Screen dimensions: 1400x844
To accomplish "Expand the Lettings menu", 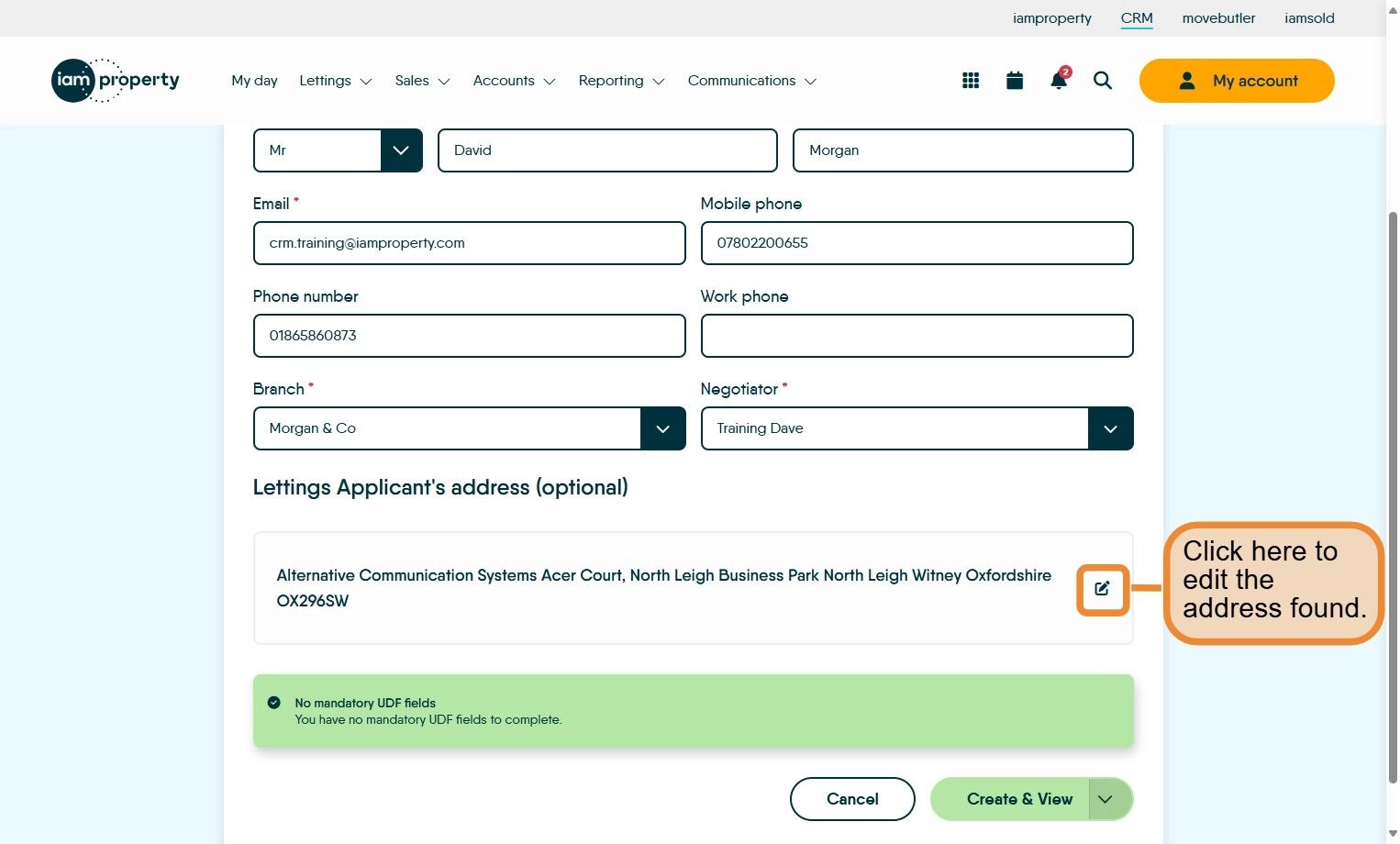I will click(336, 81).
